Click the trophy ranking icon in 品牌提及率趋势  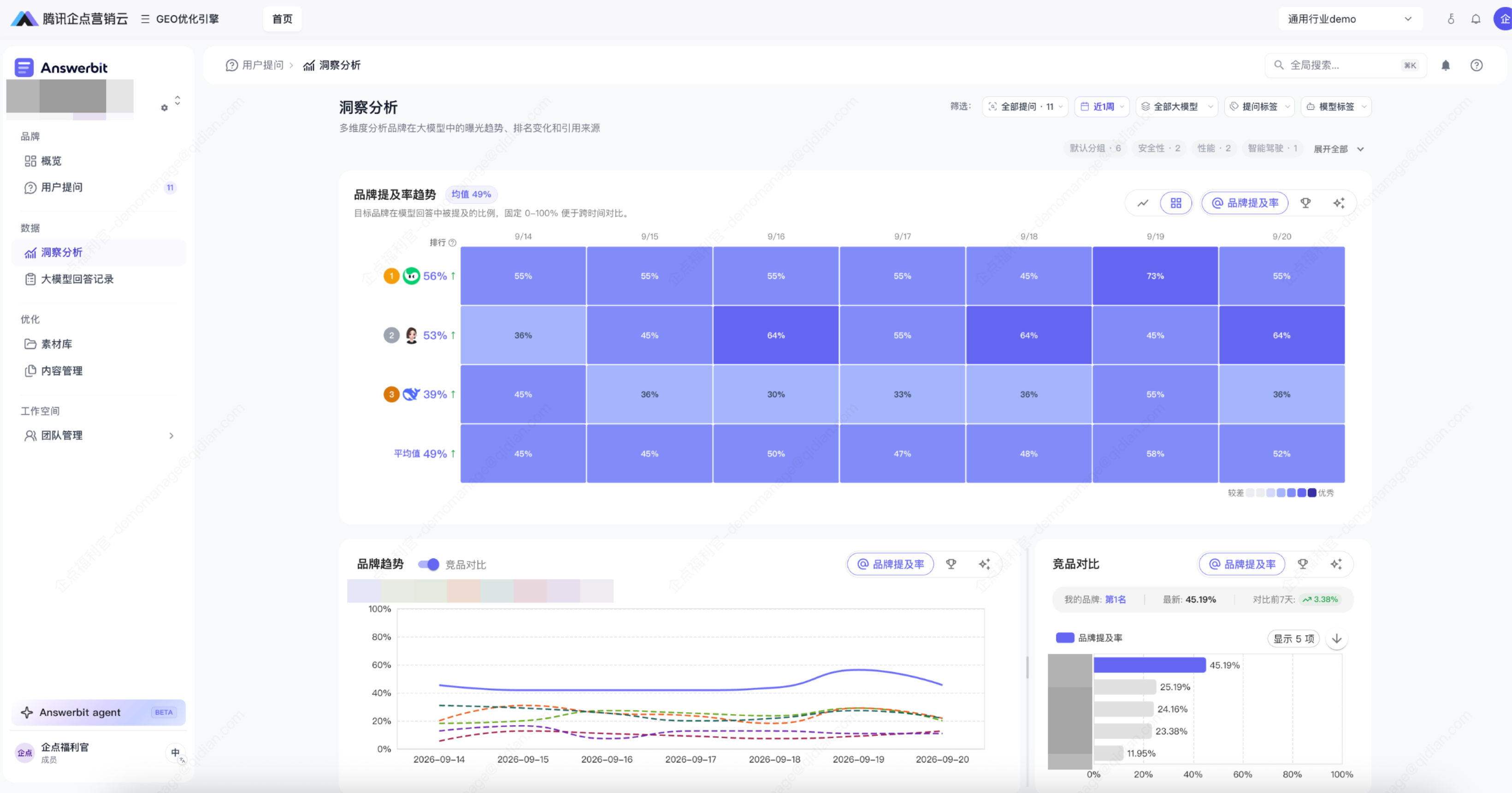[1305, 203]
